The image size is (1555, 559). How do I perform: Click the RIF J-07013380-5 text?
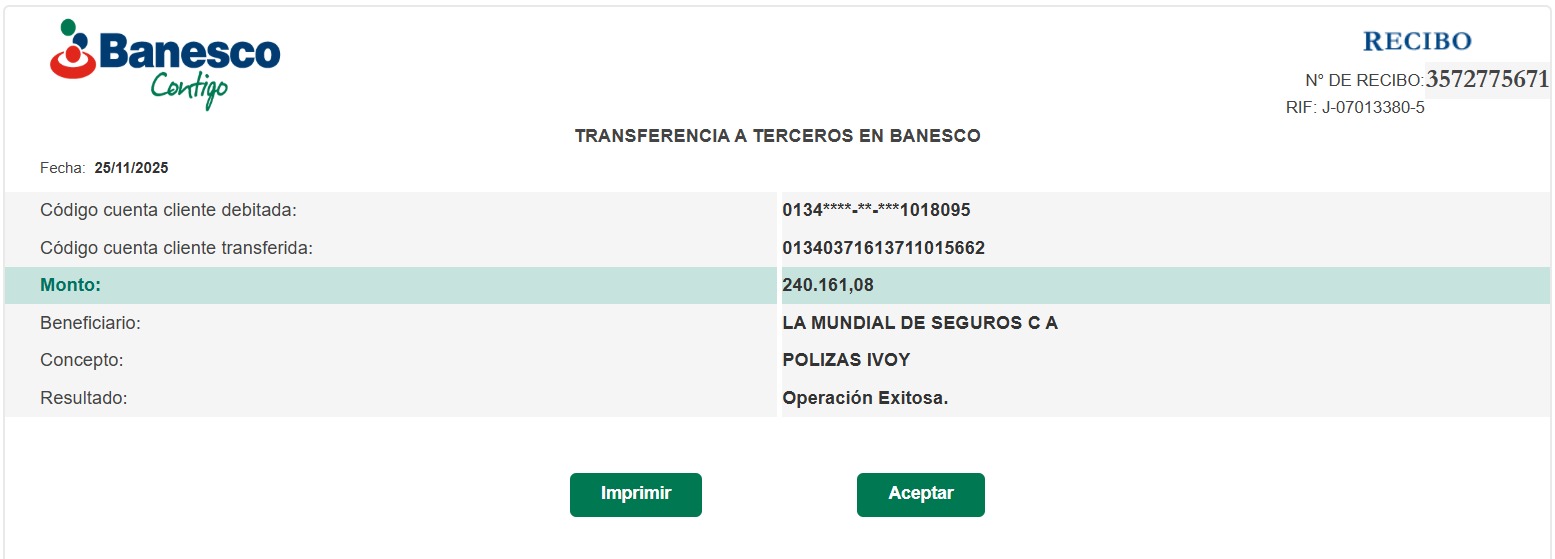(x=1355, y=108)
